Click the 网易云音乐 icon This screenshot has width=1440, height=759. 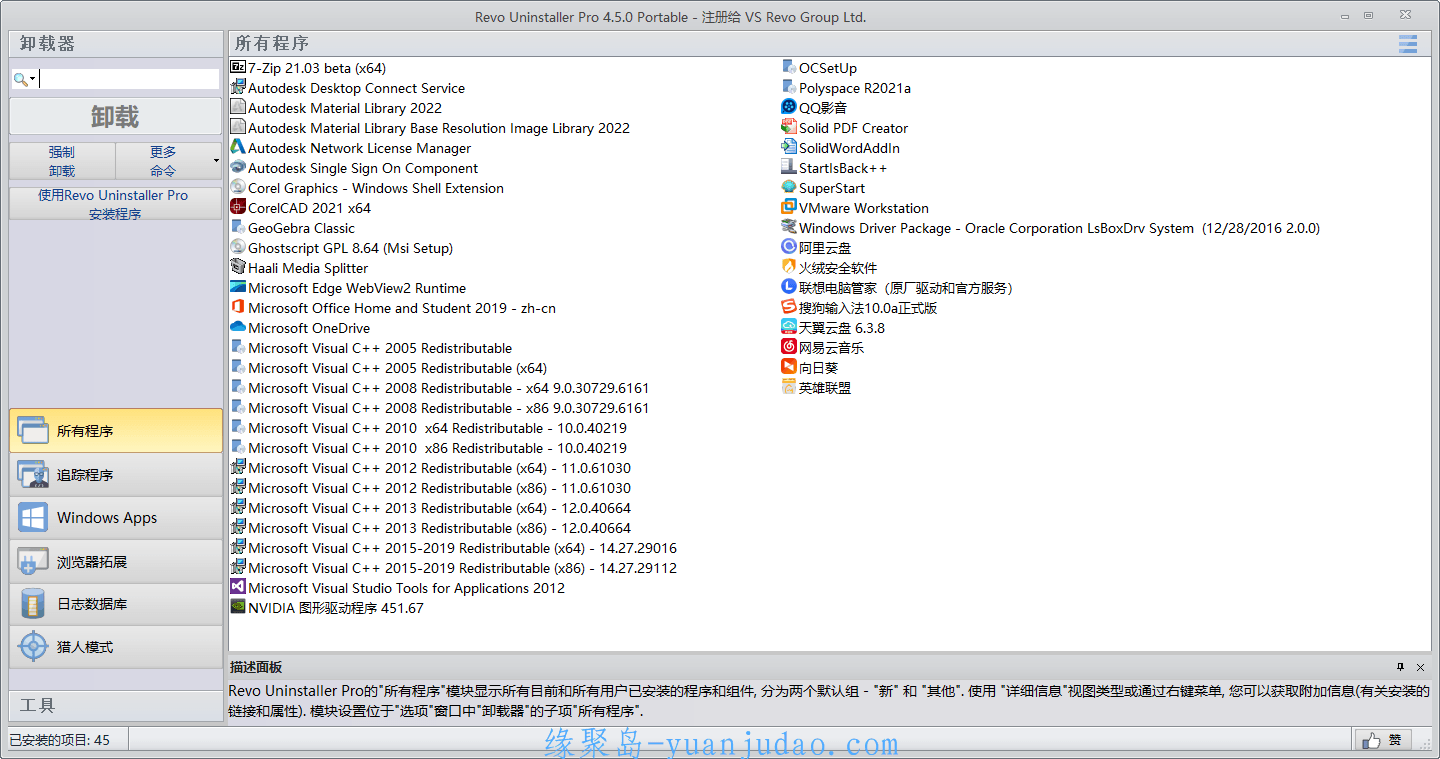tap(789, 347)
